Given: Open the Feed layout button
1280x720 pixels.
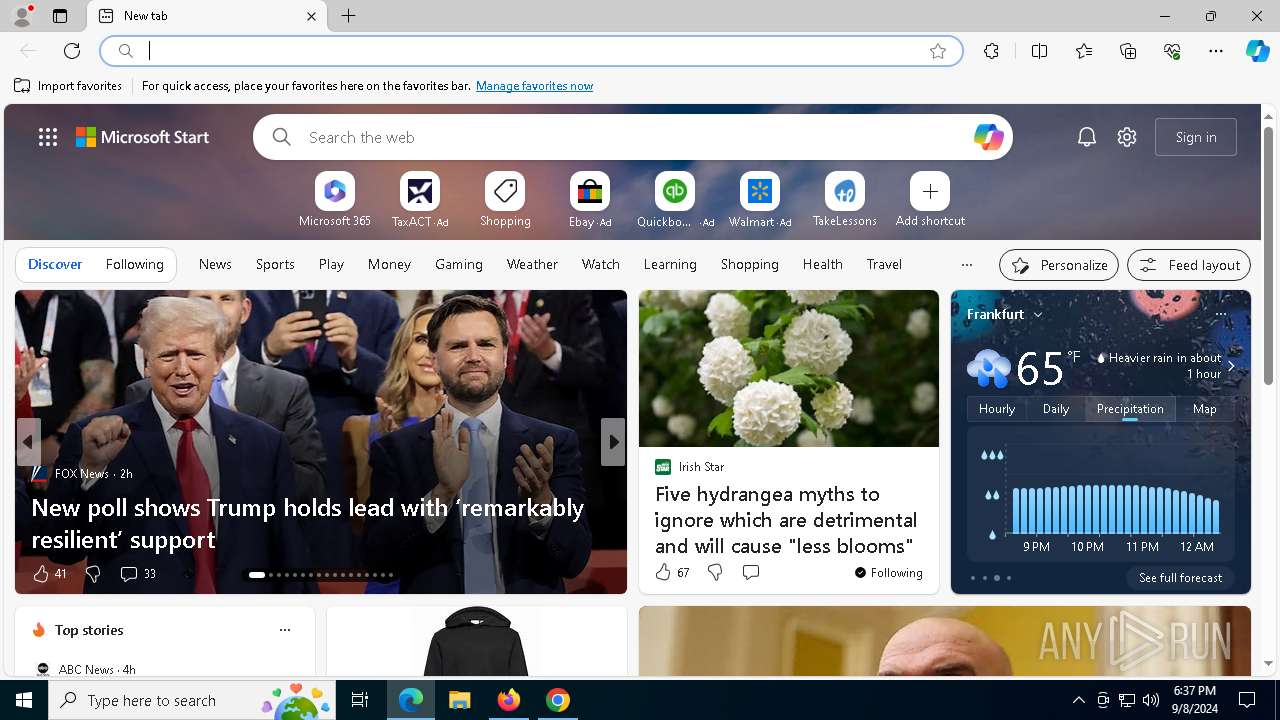Looking at the screenshot, I should pyautogui.click(x=1189, y=265).
